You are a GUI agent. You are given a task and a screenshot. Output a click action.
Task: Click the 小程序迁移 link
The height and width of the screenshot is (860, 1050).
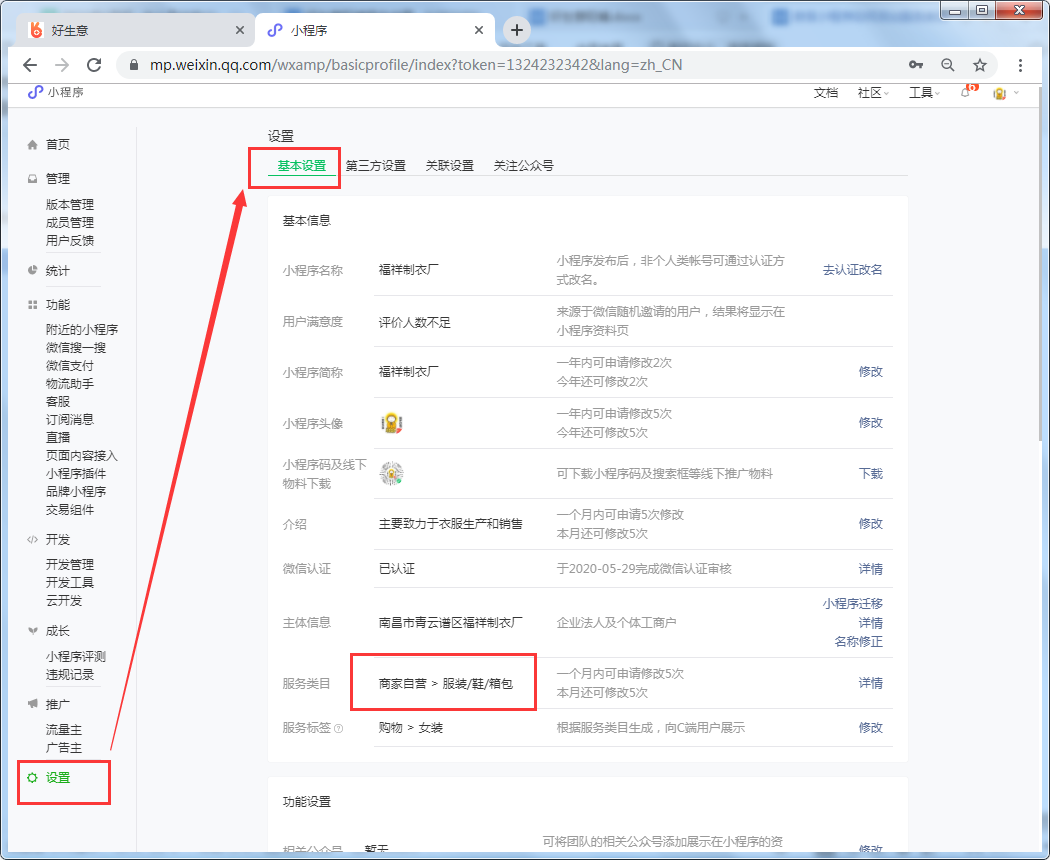point(852,603)
